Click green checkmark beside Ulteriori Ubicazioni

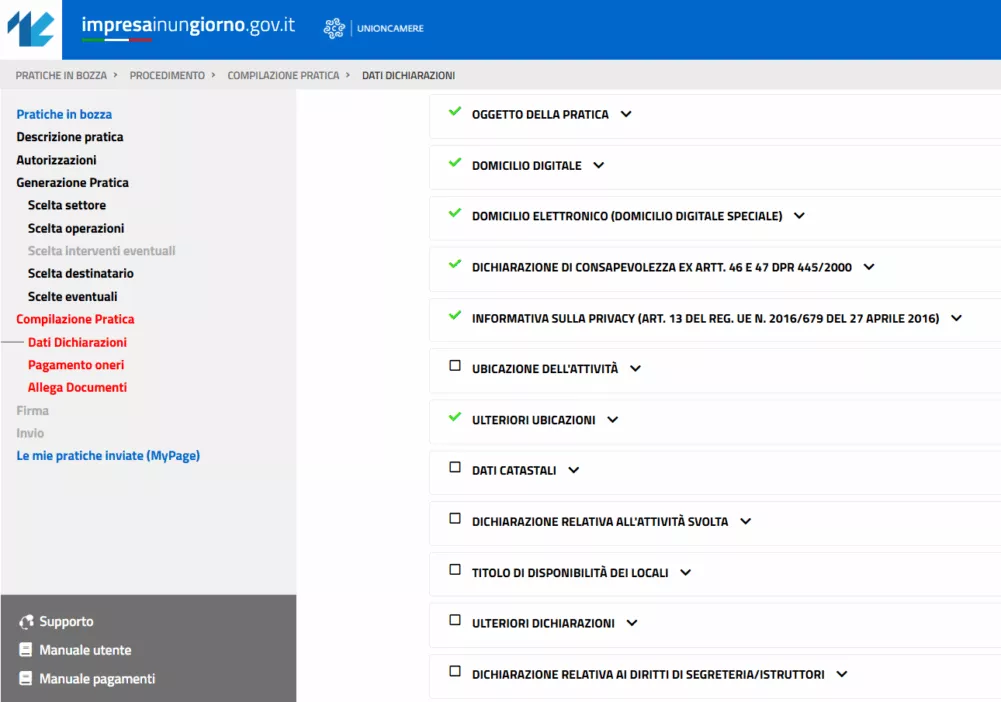point(455,418)
